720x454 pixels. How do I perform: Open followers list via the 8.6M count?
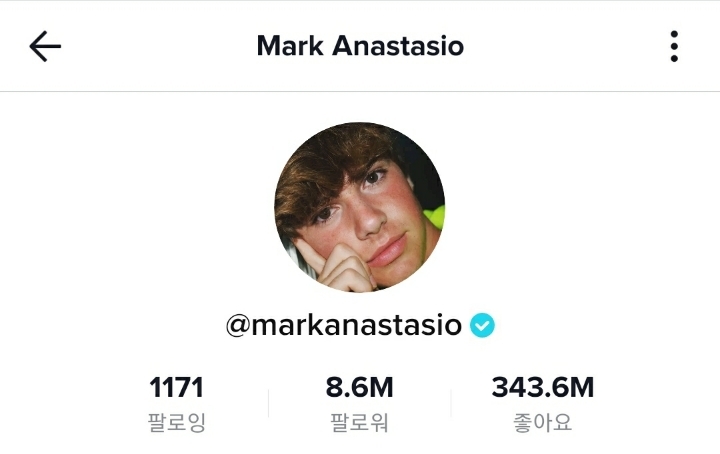tap(360, 387)
